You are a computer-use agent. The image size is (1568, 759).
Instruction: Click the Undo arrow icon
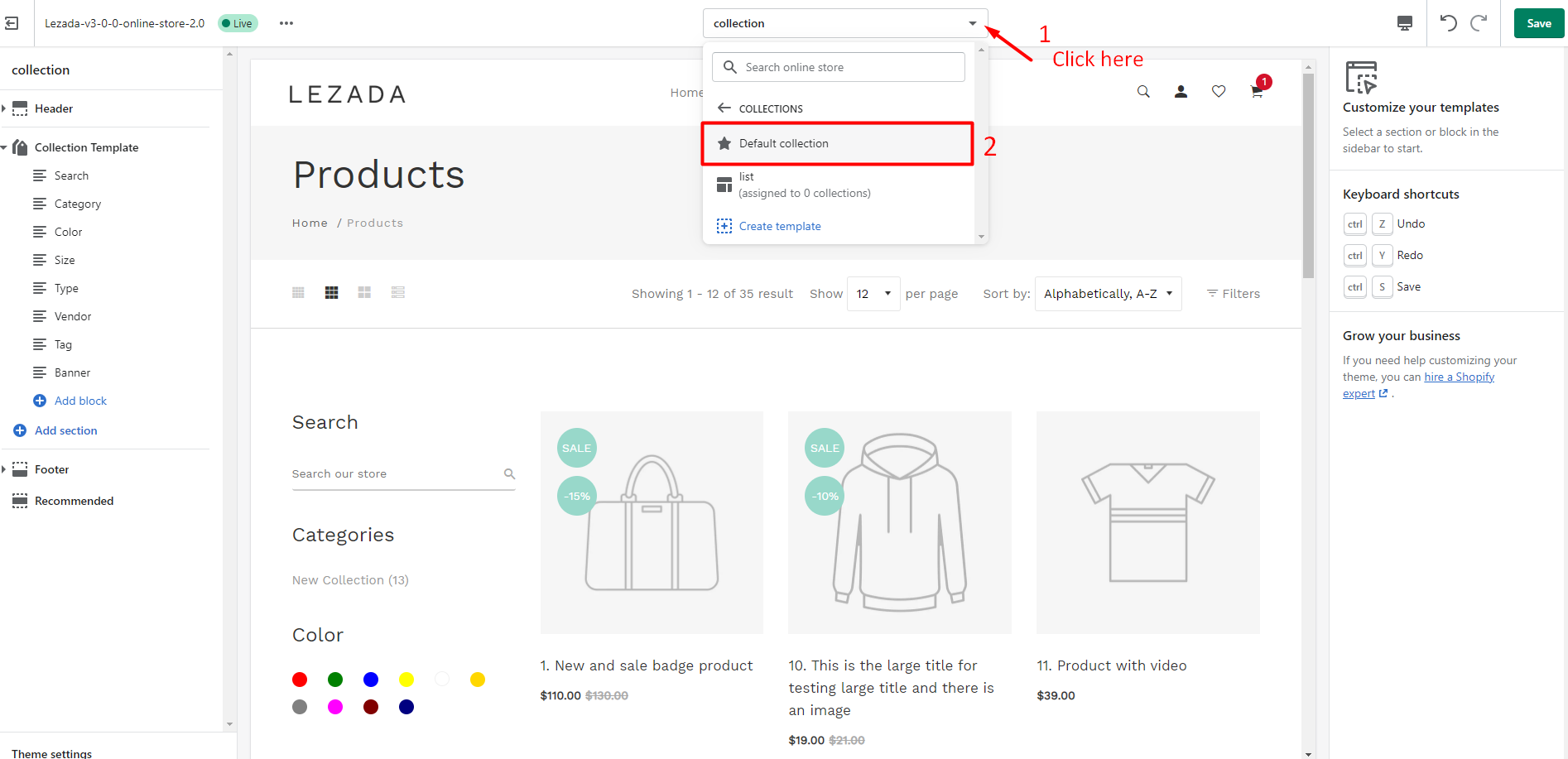[x=1448, y=22]
